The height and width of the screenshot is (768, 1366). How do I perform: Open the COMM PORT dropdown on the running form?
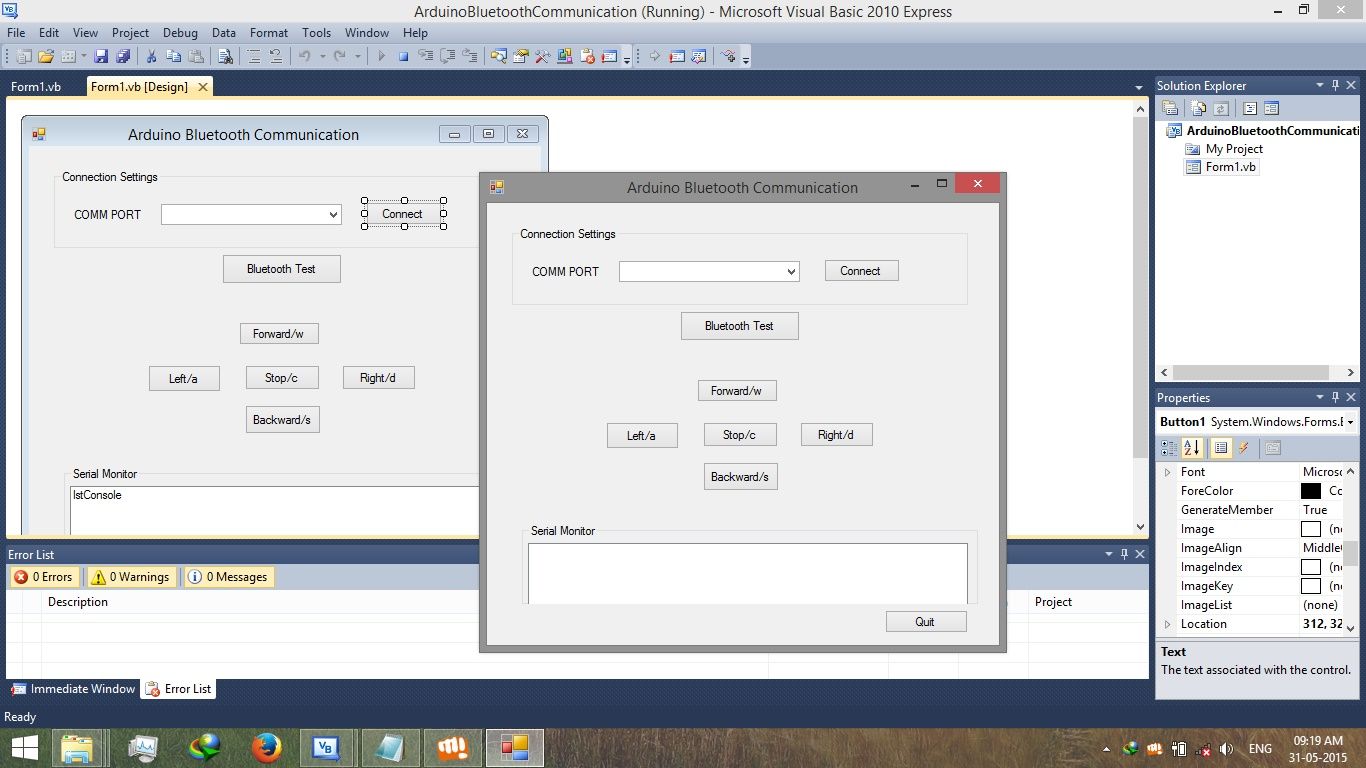pos(791,271)
